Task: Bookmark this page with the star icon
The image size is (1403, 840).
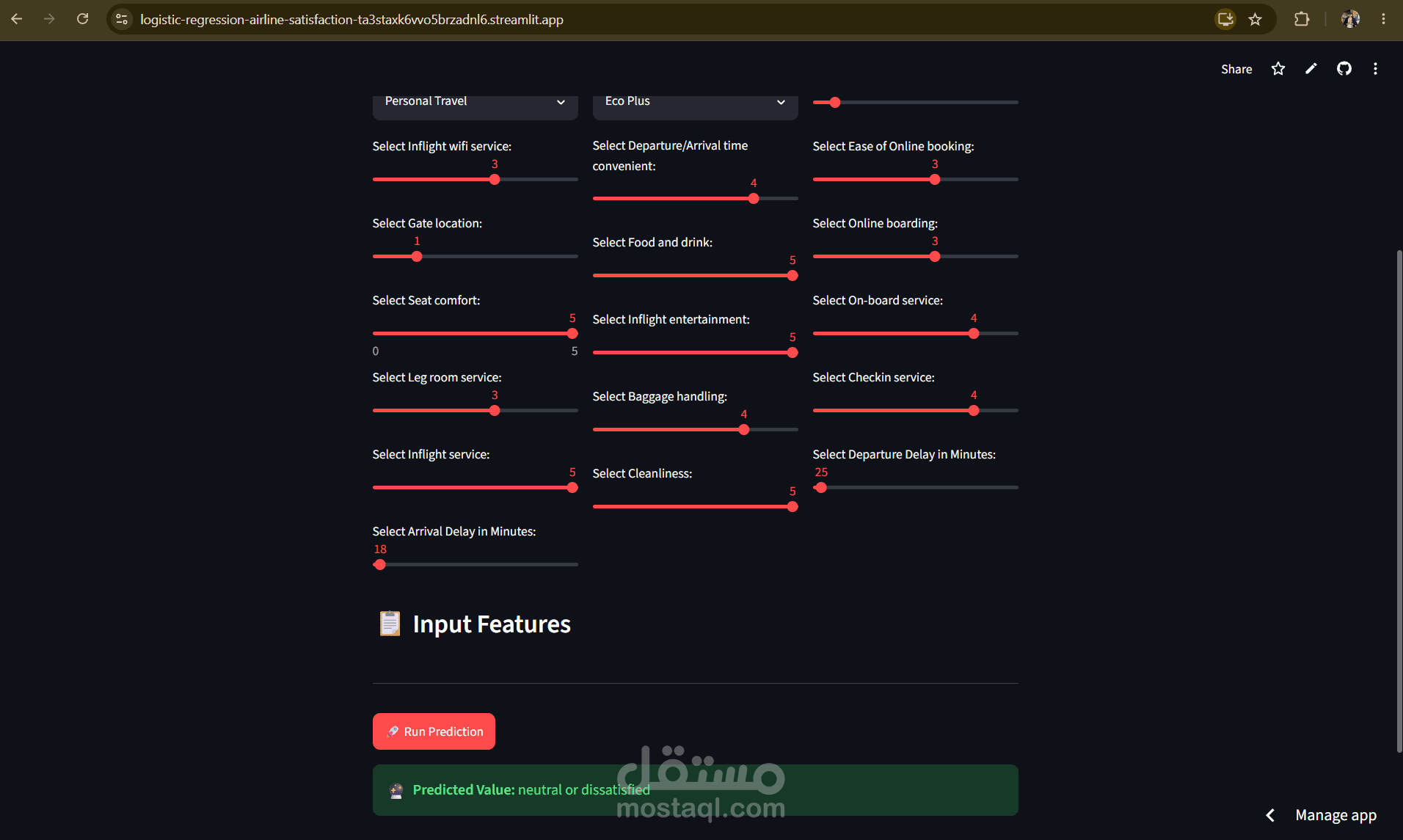Action: pyautogui.click(x=1255, y=19)
